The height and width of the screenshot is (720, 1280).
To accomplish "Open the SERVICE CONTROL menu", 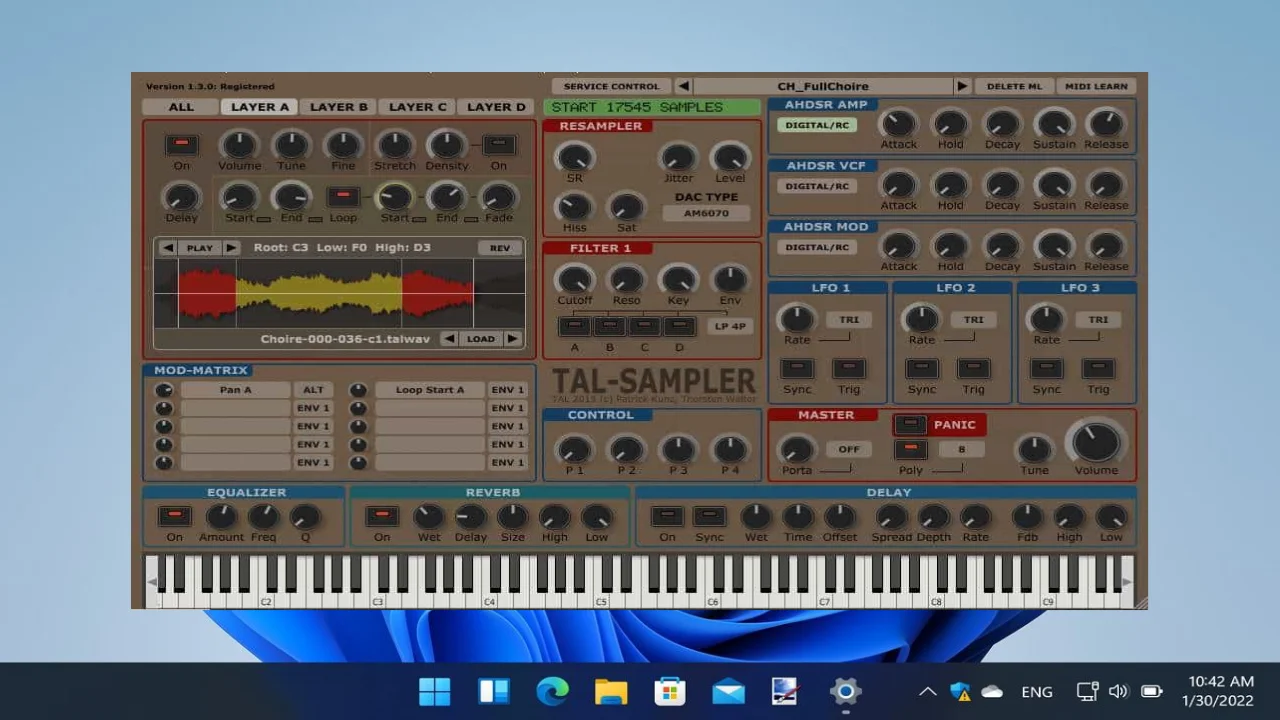I will (x=611, y=86).
